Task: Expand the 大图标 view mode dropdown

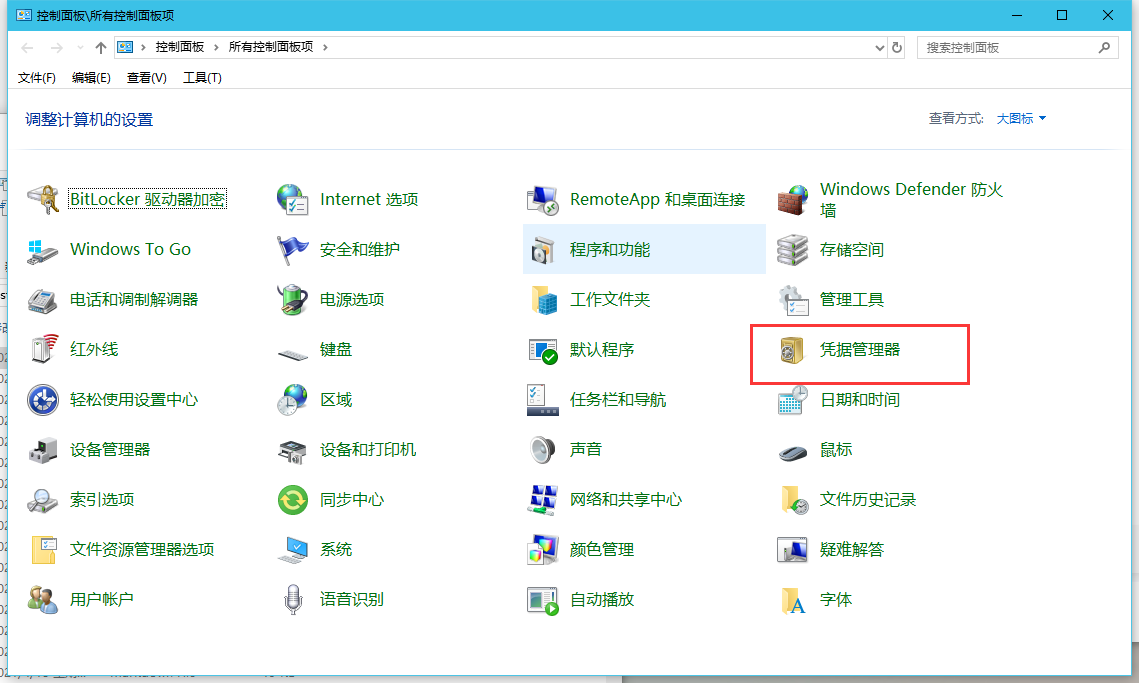Action: tap(1021, 119)
